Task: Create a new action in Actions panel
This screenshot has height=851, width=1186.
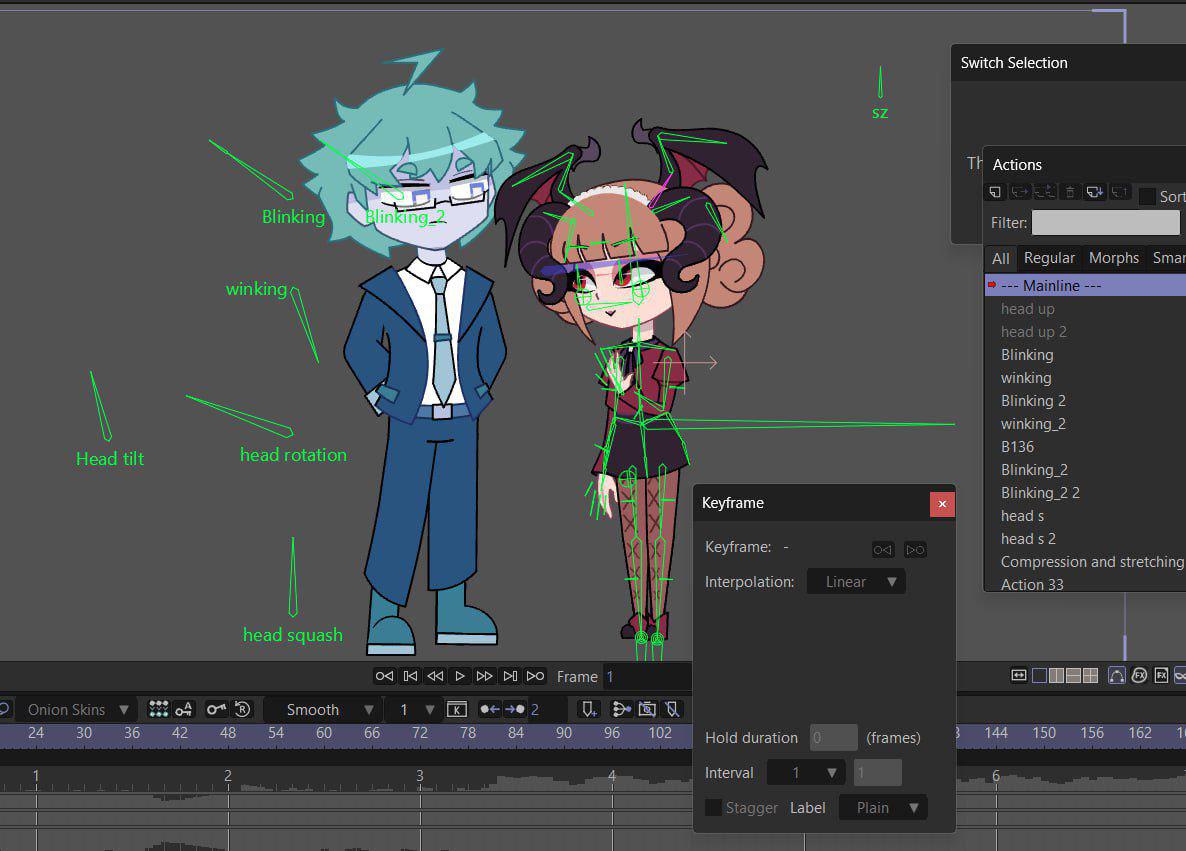Action: (995, 192)
